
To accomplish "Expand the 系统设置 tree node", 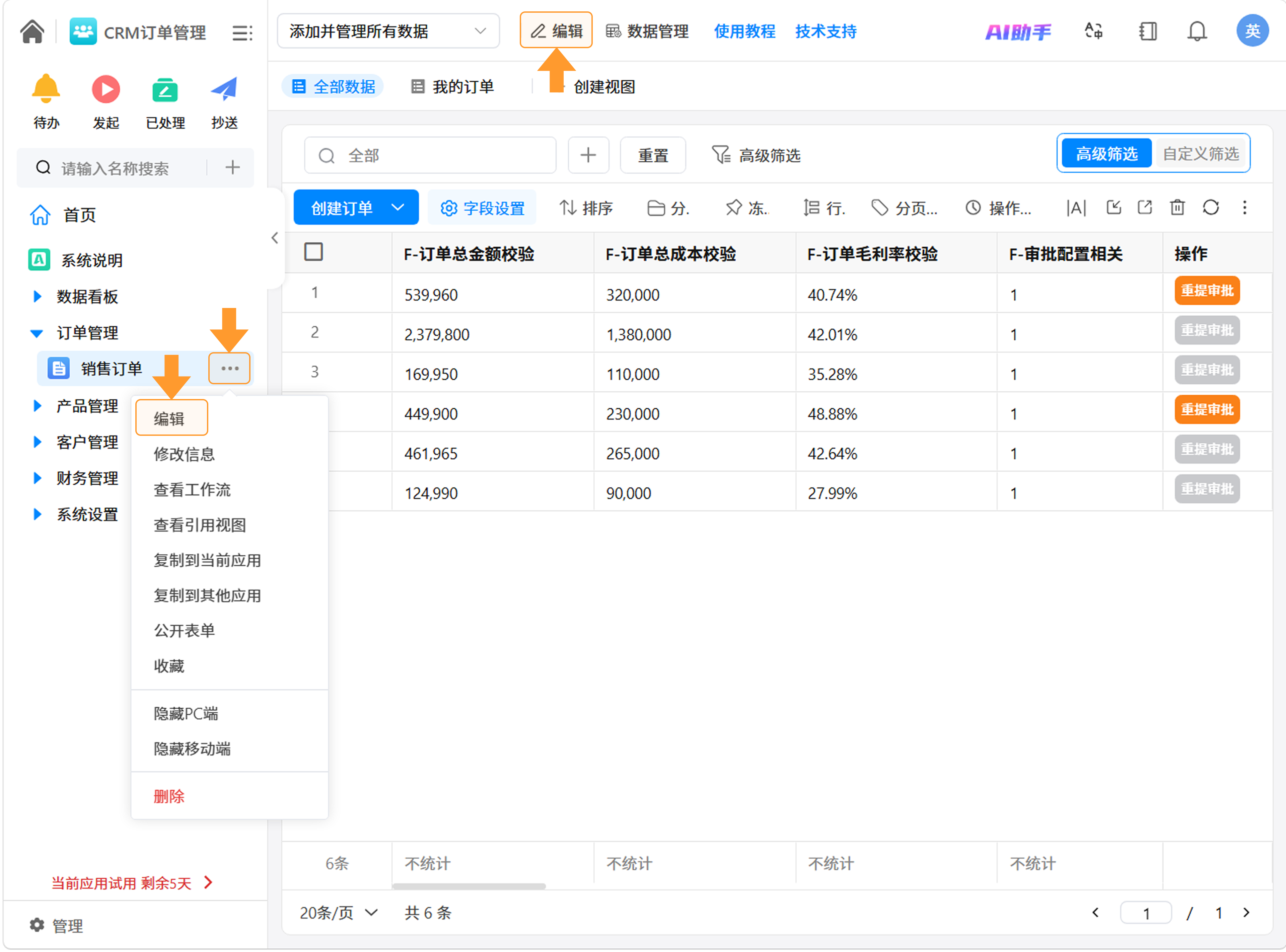I will (x=38, y=514).
